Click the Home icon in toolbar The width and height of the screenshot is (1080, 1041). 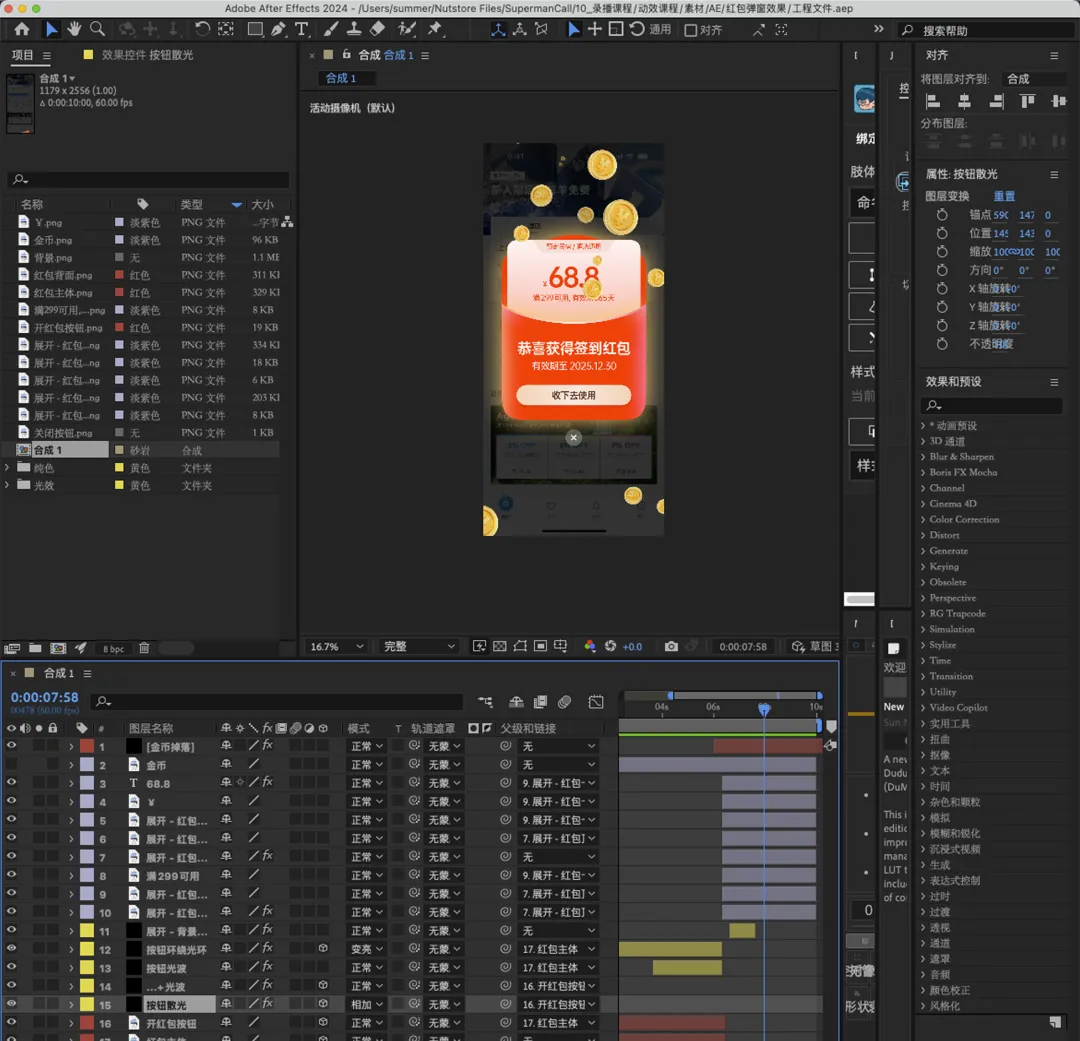pos(22,29)
